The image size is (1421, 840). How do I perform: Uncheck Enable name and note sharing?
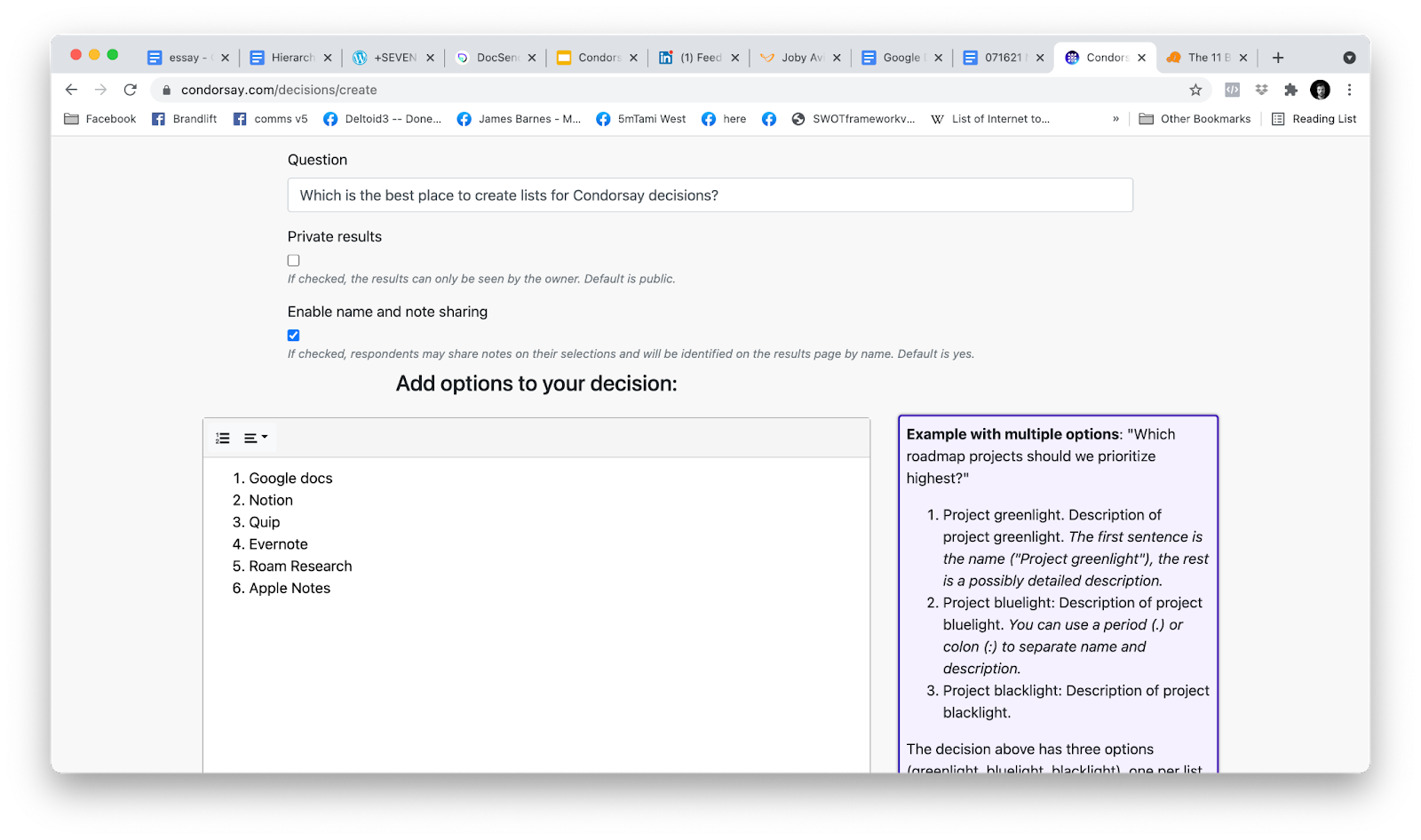coord(294,336)
